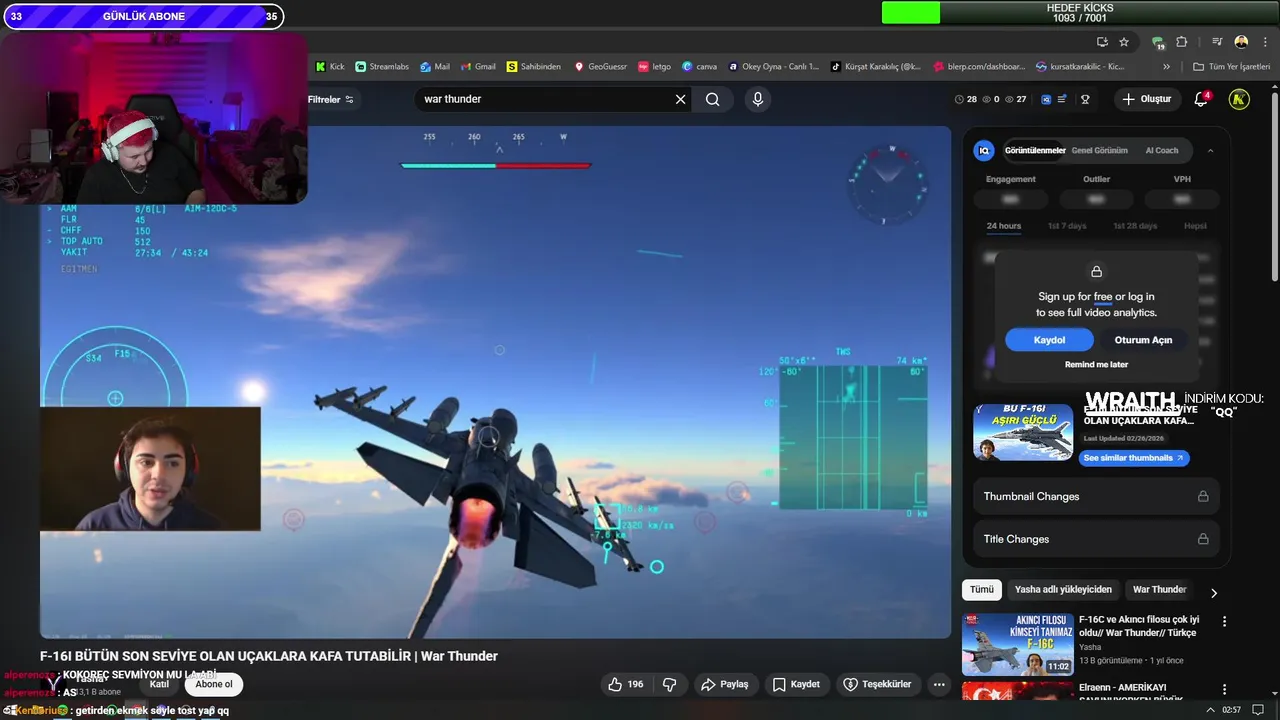Click the Kaydet save button
Screen dimensions: 1280x720
[796, 684]
